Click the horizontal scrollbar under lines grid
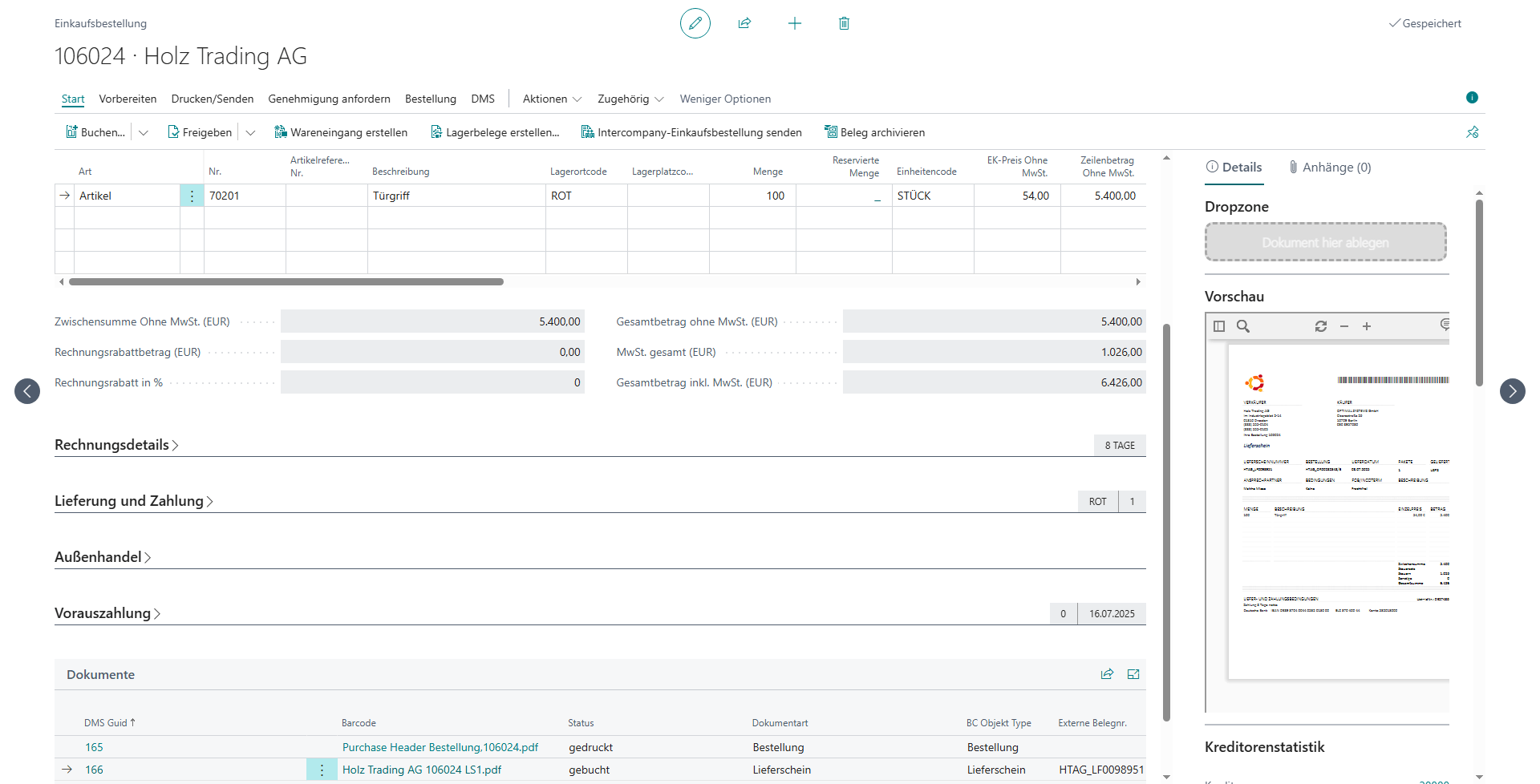The height and width of the screenshot is (784, 1540). pyautogui.click(x=286, y=282)
